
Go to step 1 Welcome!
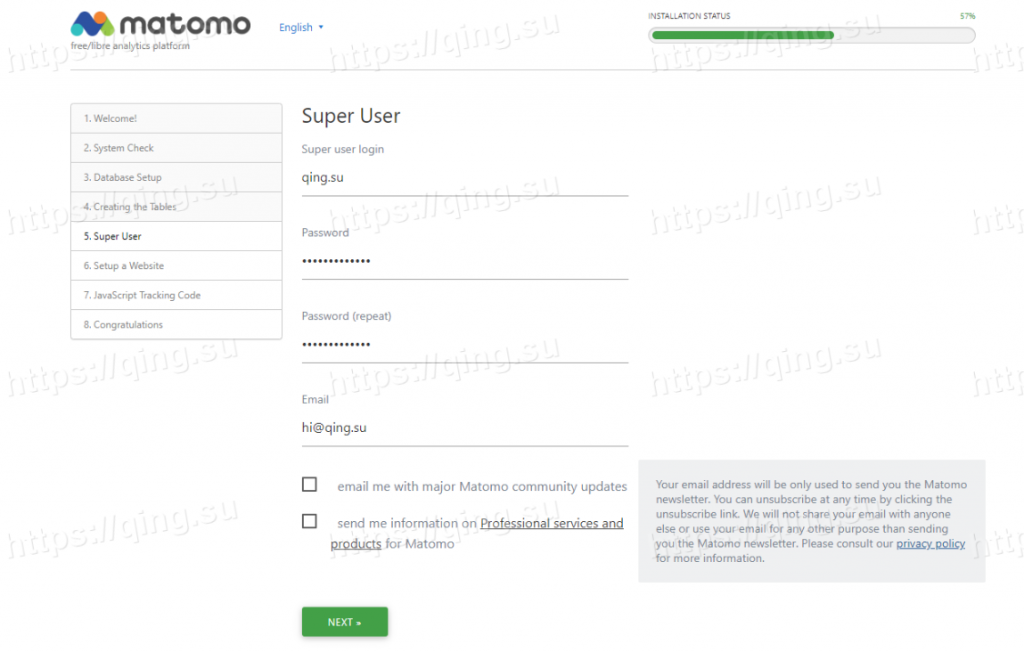coord(176,119)
